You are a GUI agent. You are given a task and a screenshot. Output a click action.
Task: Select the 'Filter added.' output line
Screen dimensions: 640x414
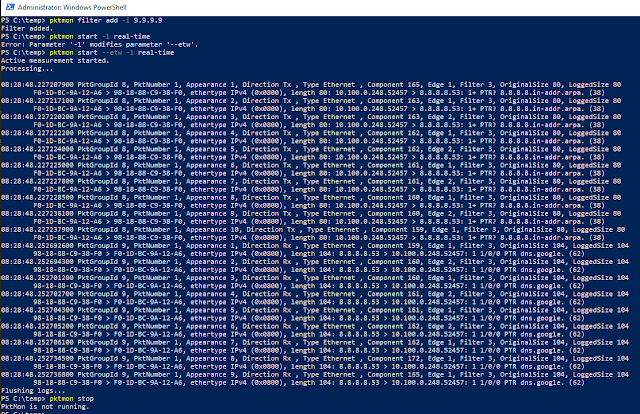pos(27,29)
